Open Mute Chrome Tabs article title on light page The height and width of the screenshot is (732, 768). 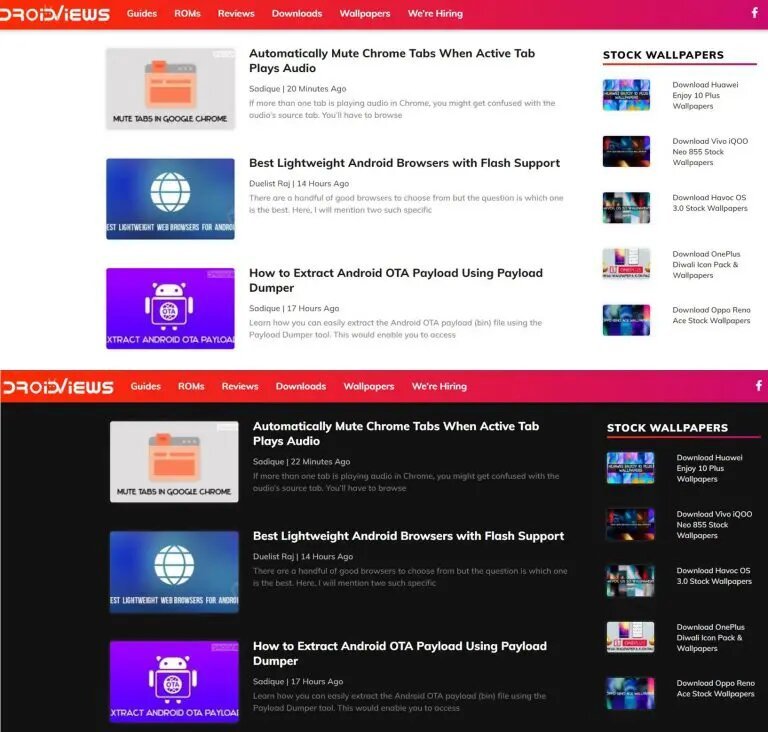tap(391, 61)
